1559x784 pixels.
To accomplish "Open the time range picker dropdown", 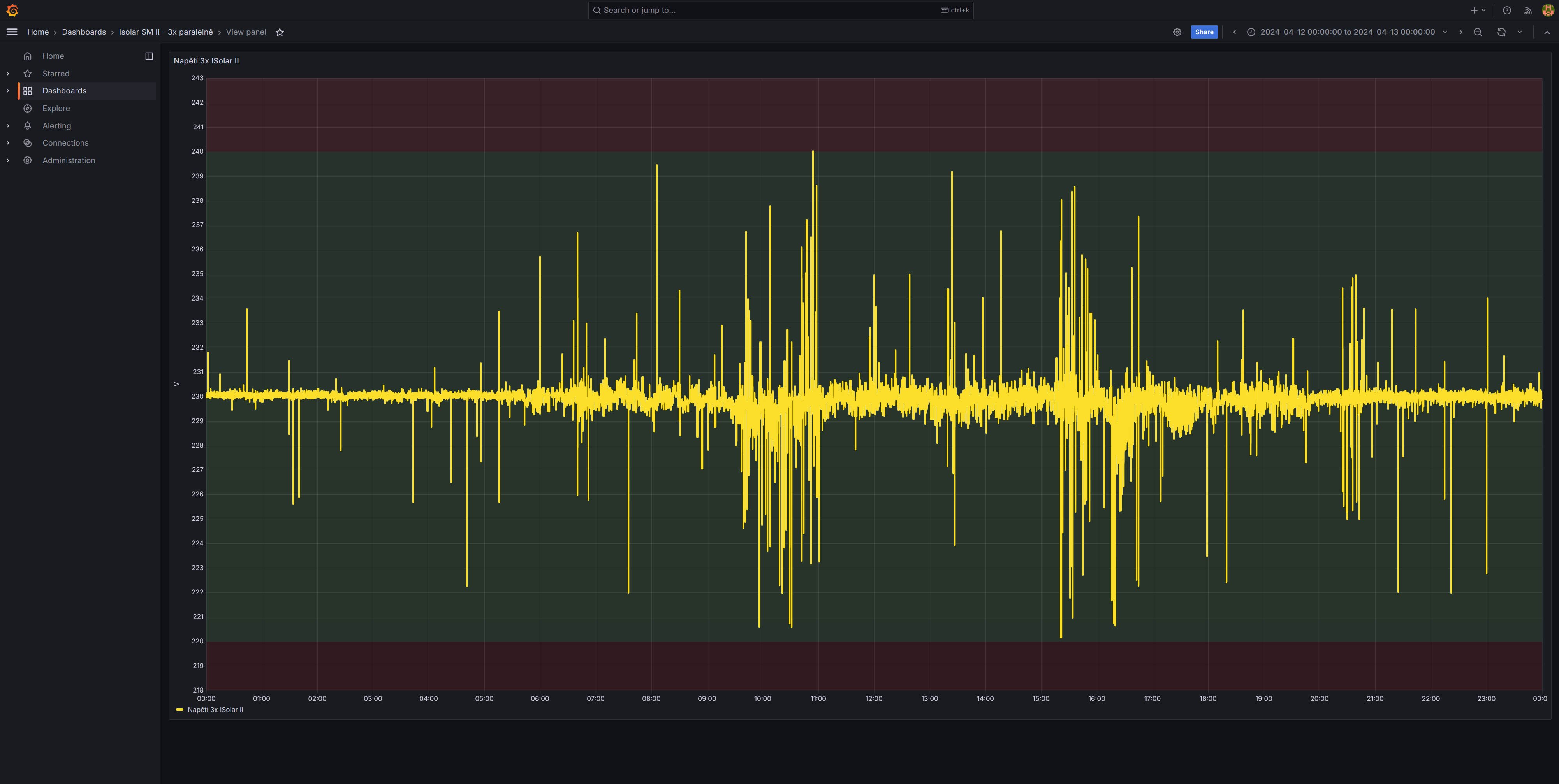I will (x=1347, y=32).
